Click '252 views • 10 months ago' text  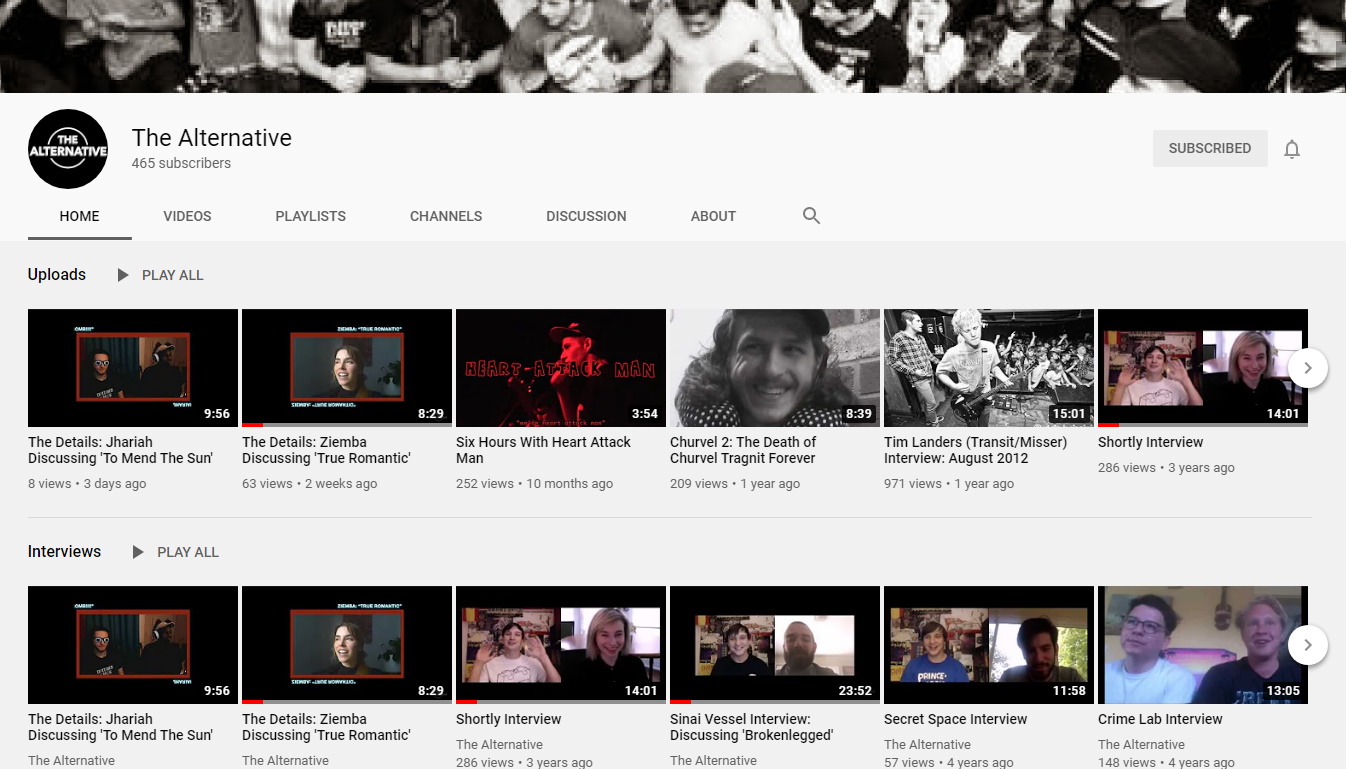534,483
